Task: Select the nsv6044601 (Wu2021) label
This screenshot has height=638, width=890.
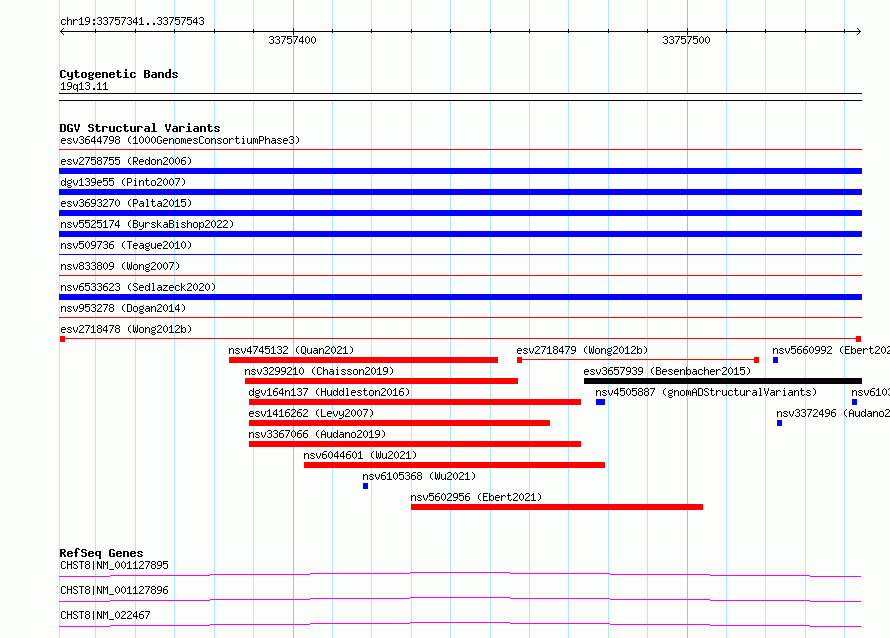Action: tap(360, 455)
